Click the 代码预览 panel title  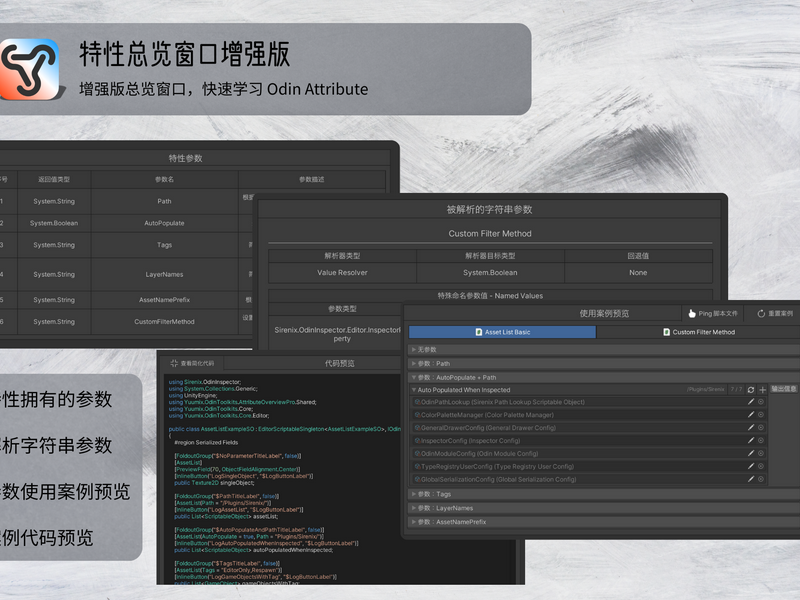click(339, 363)
